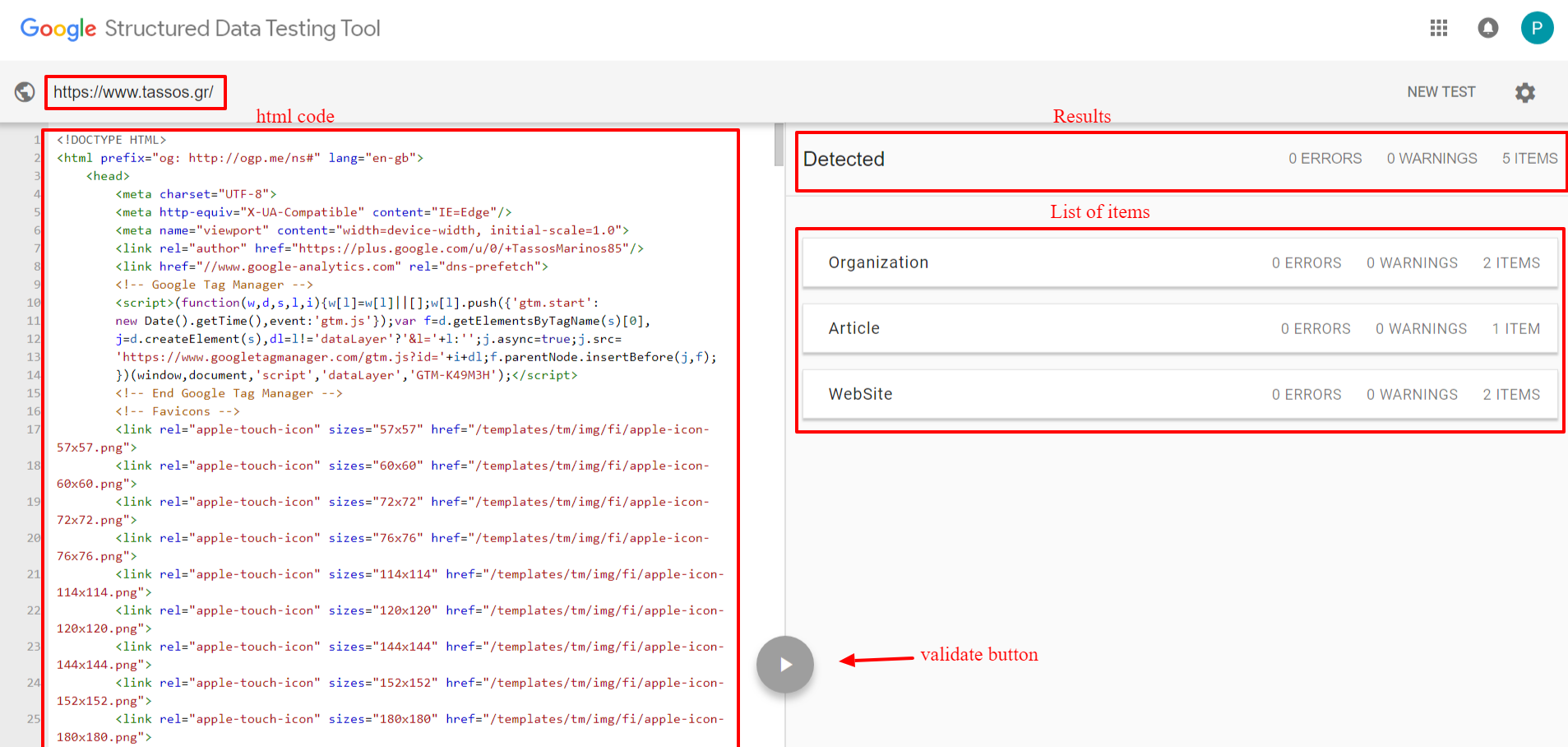Open the account avatar labeled P
1568x747 pixels.
(1537, 28)
